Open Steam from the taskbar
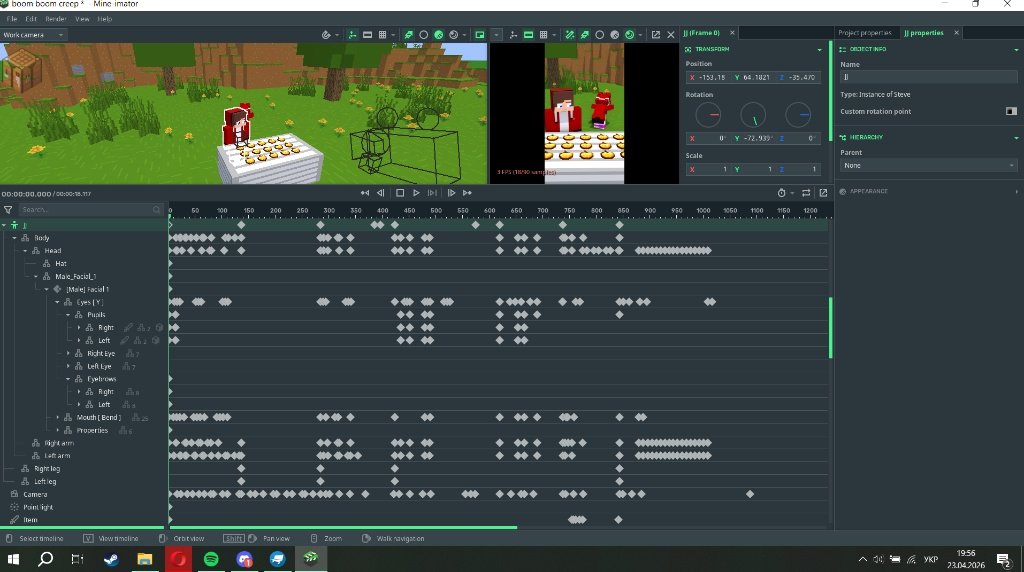This screenshot has width=1024, height=572. pos(111,559)
